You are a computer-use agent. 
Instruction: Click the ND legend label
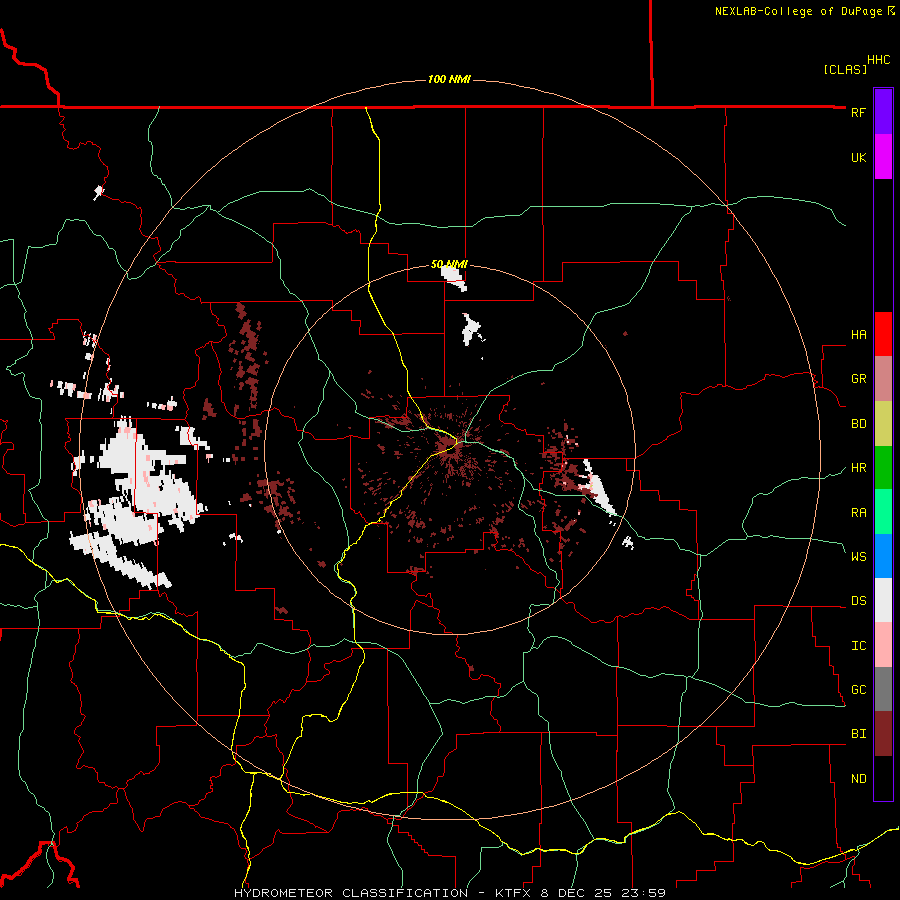click(x=858, y=779)
